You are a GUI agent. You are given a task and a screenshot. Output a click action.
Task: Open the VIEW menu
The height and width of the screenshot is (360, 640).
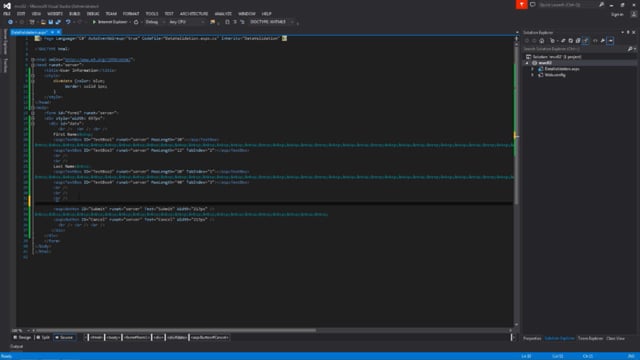[x=36, y=13]
